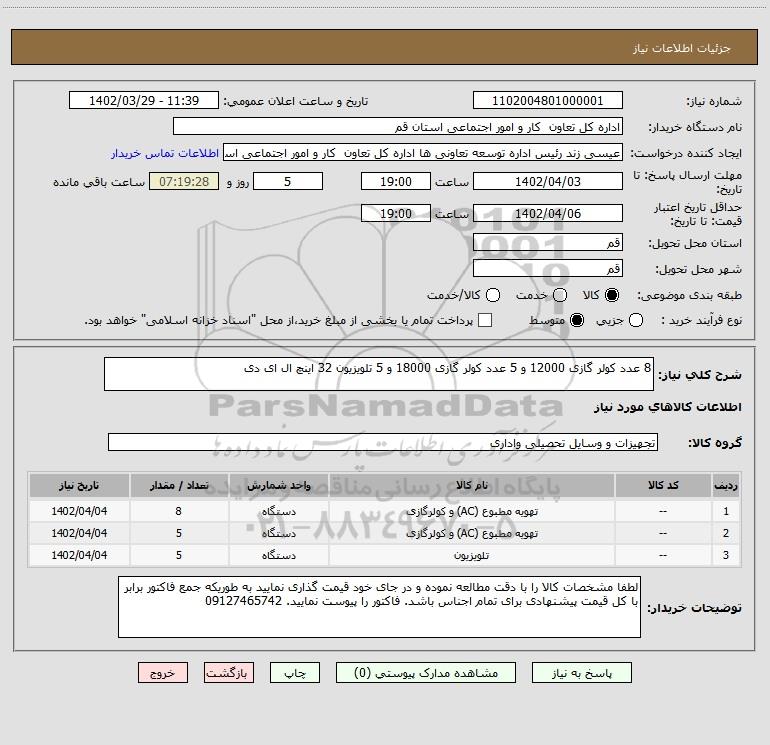Click the پاسخ به نیاز button
Screen dimensions: 770x745
(581, 673)
